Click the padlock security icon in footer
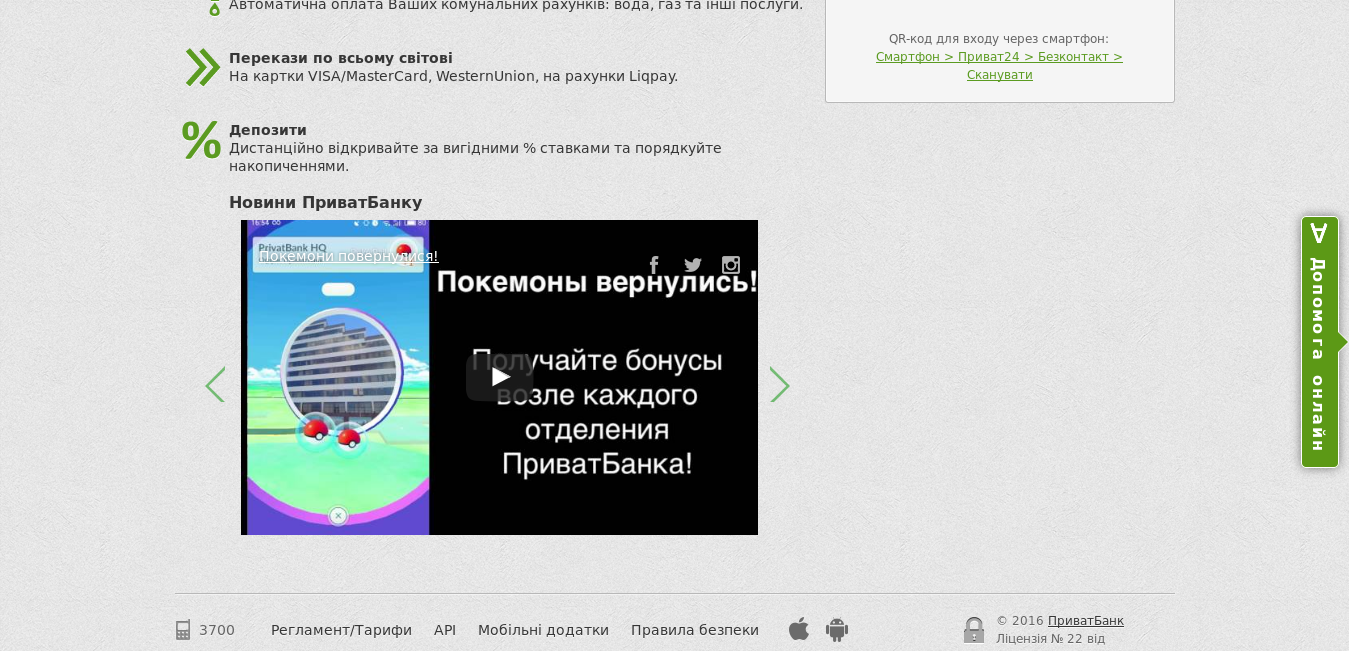This screenshot has width=1349, height=651. pos(974,630)
